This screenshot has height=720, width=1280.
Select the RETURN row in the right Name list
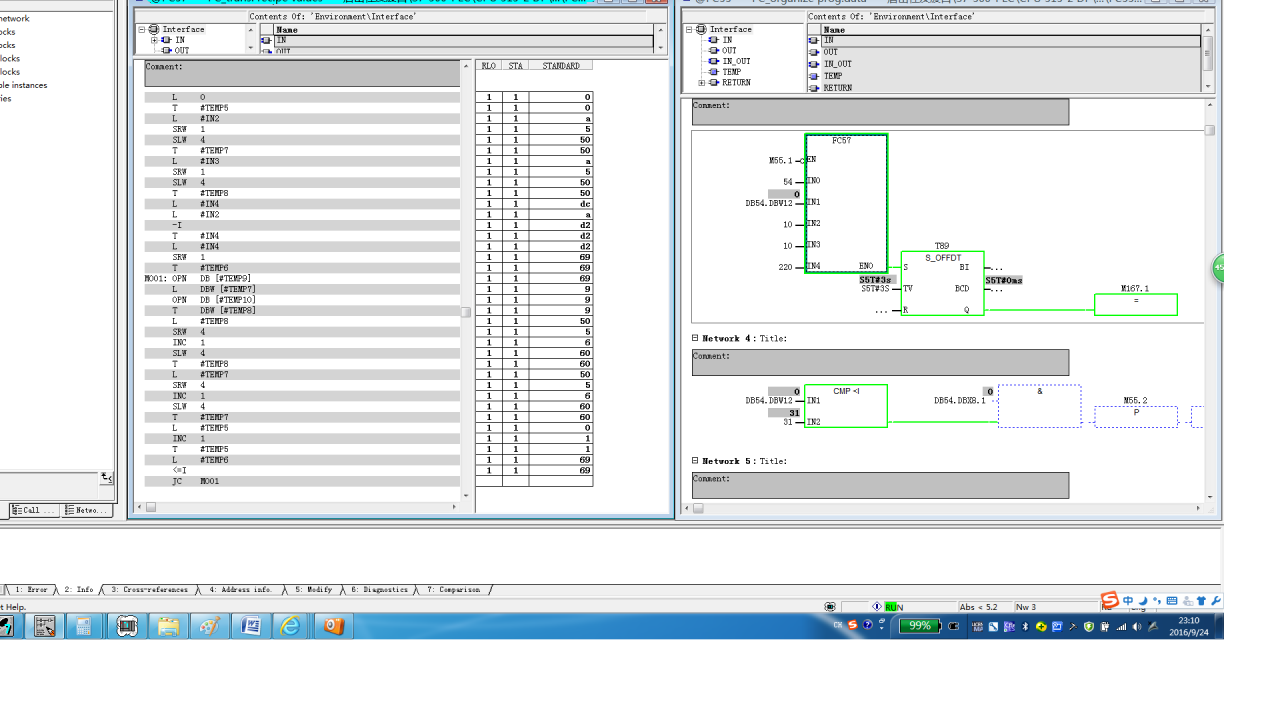coord(1004,88)
